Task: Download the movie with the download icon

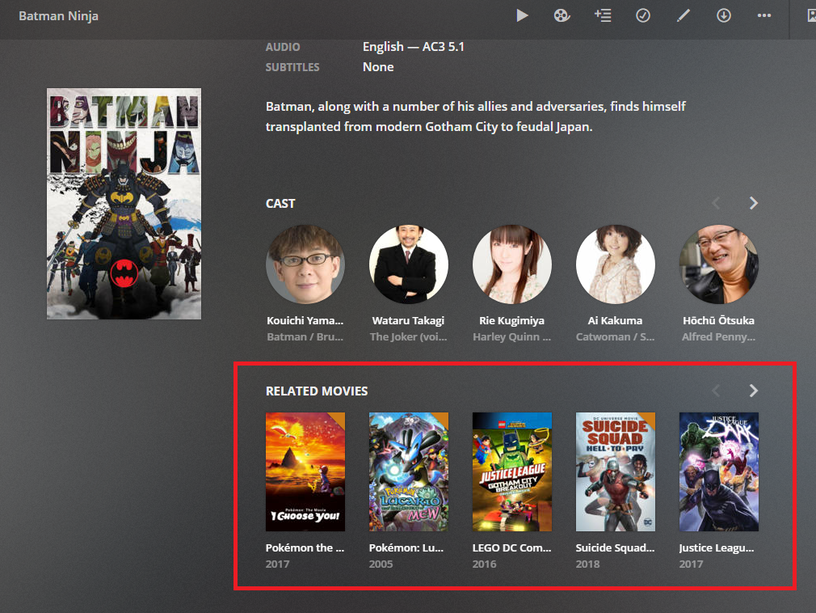Action: click(724, 16)
